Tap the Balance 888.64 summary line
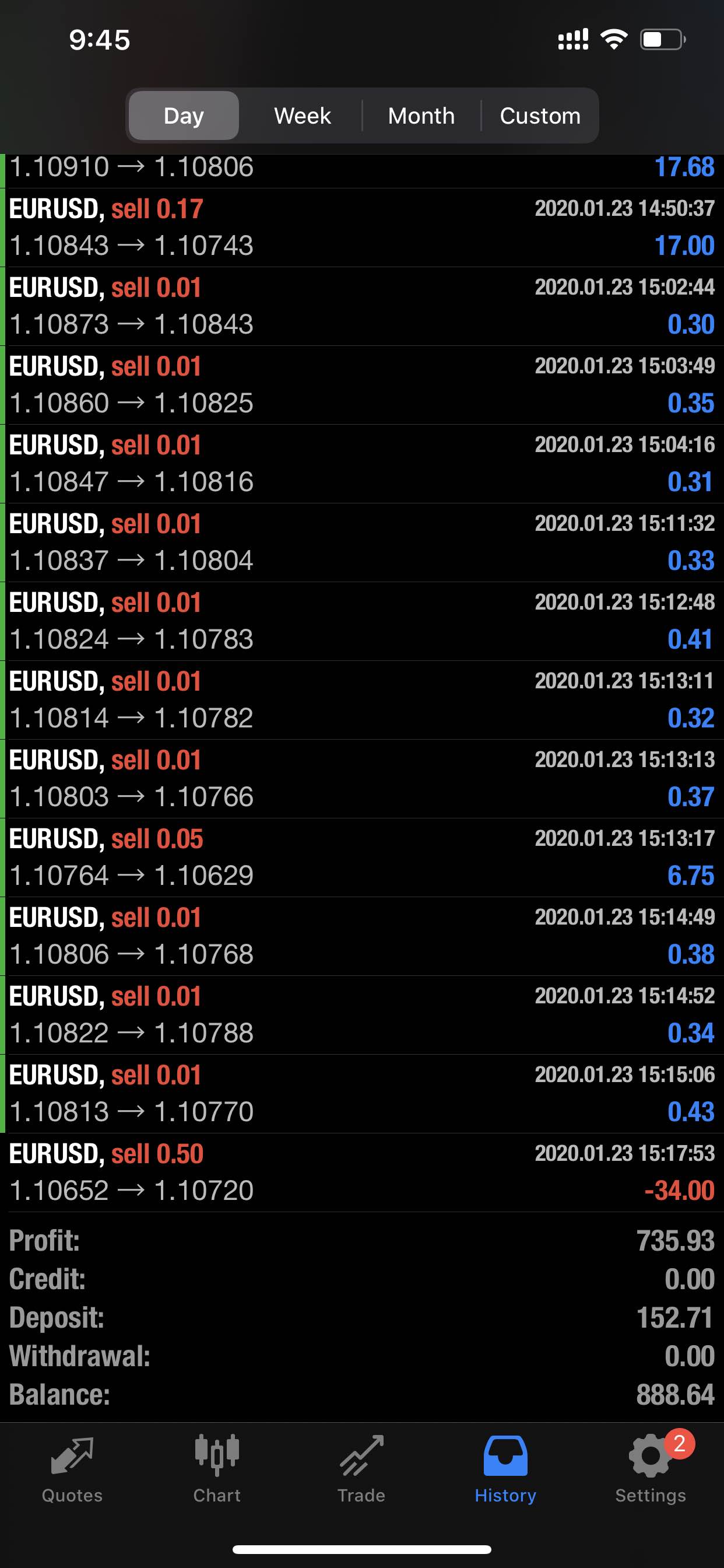The width and height of the screenshot is (724, 1568). (362, 1395)
